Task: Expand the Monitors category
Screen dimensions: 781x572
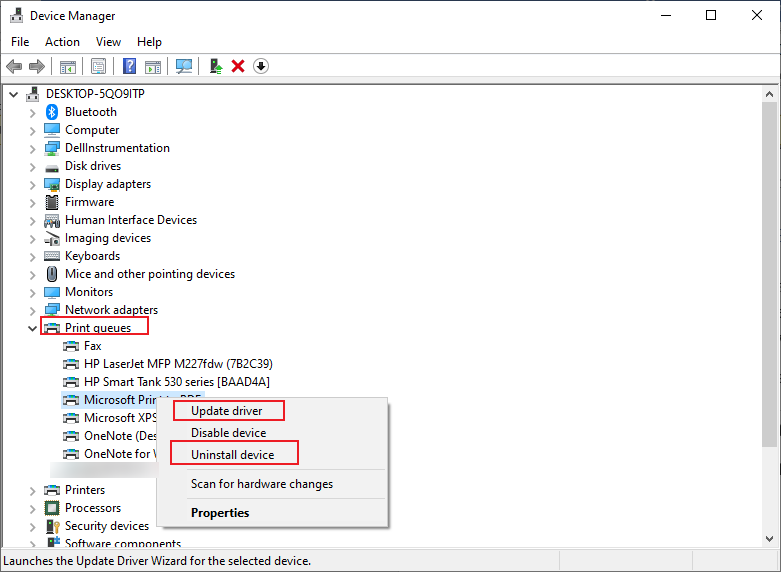Action: point(32,293)
